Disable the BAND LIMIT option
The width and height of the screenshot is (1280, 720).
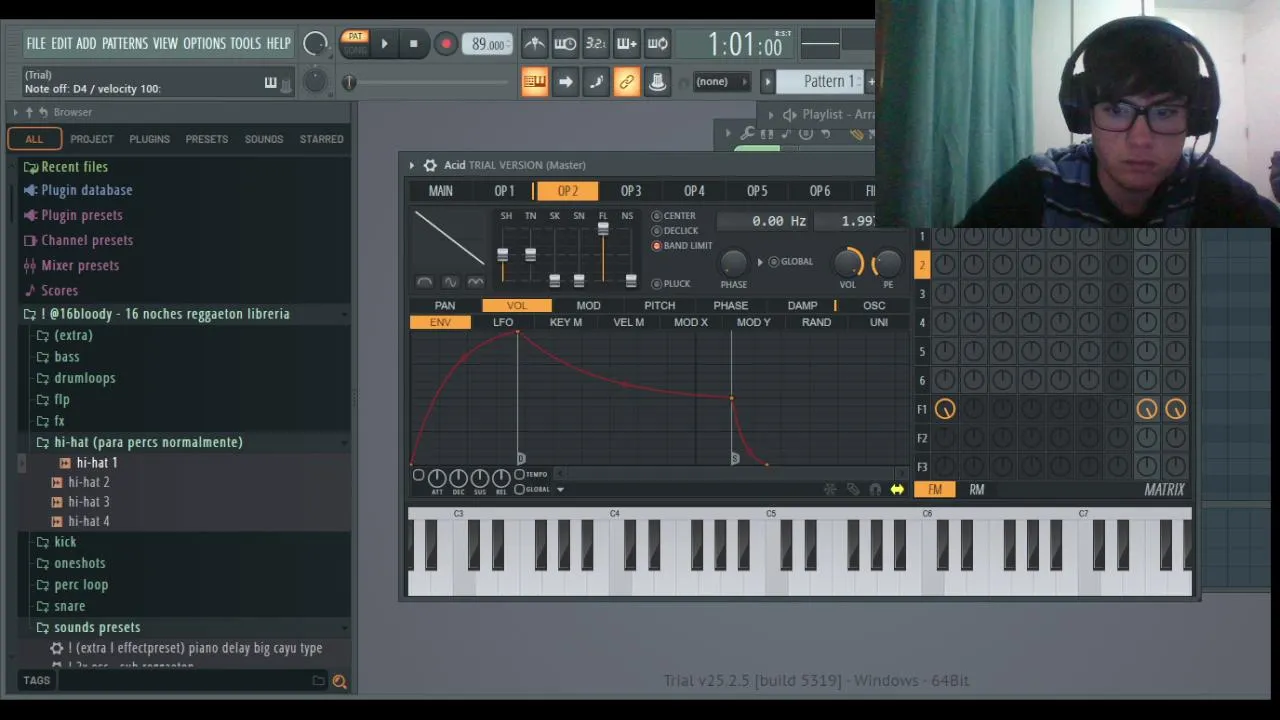pyautogui.click(x=682, y=246)
